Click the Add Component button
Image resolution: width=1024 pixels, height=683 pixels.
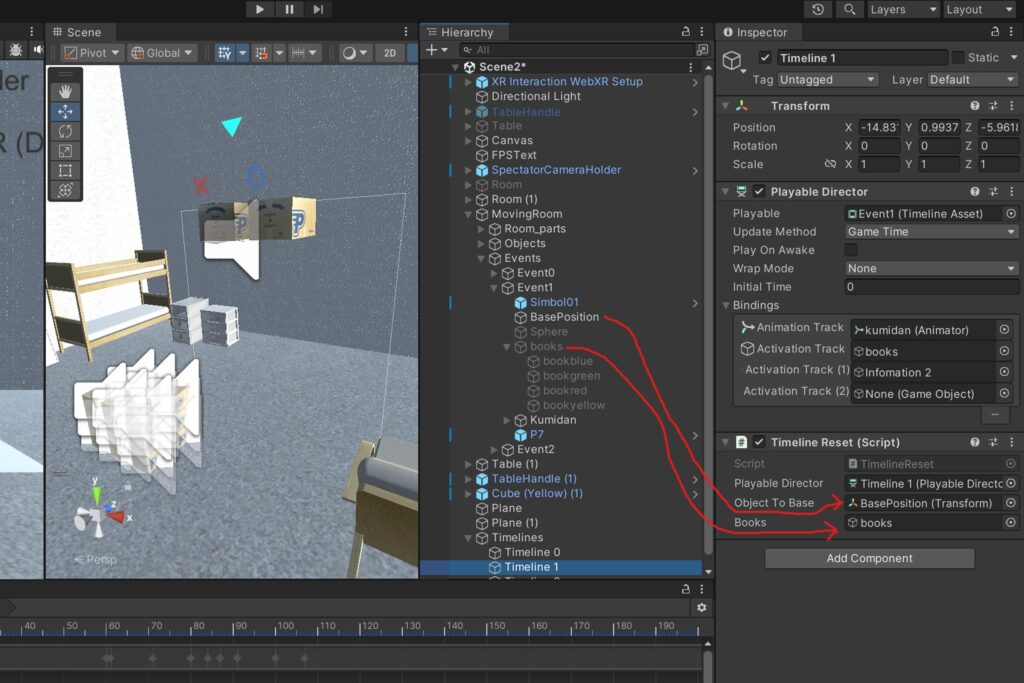tap(869, 558)
